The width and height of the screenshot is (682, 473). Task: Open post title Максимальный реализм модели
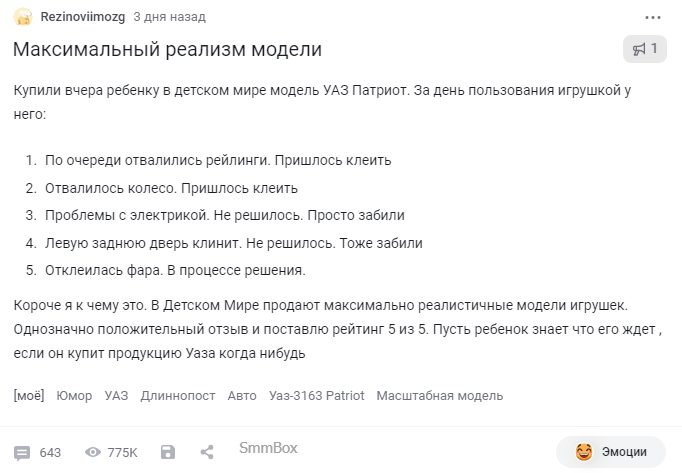tap(167, 49)
